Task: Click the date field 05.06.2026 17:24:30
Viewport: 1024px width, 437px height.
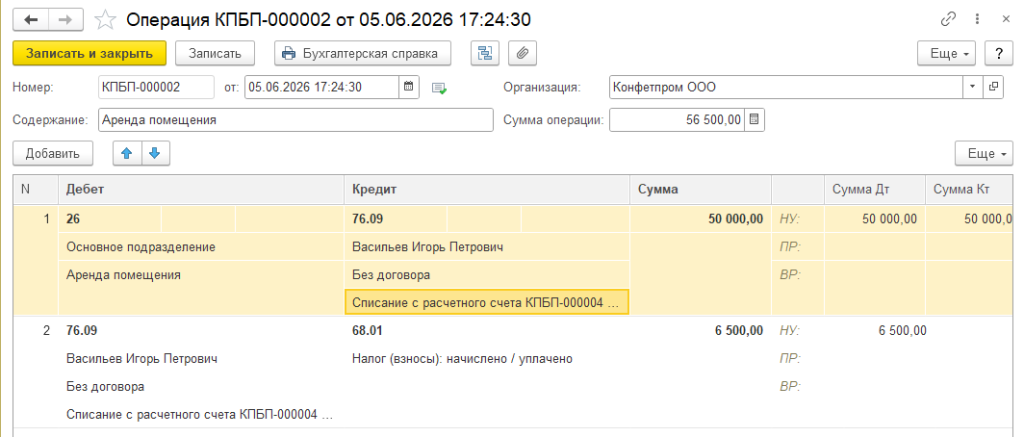Action: click(321, 87)
